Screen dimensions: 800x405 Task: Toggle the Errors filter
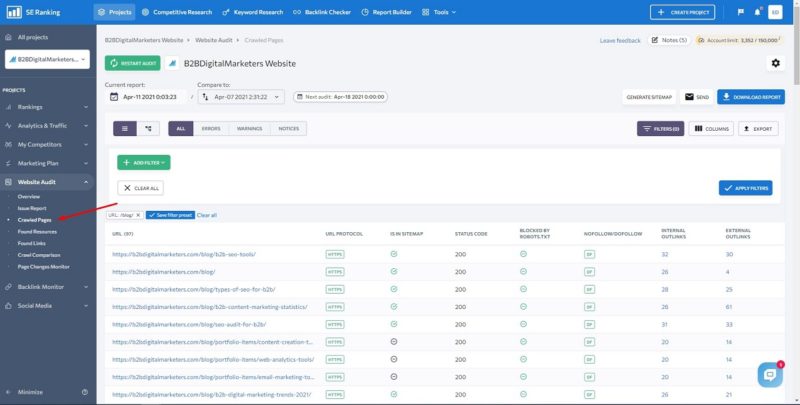211,129
